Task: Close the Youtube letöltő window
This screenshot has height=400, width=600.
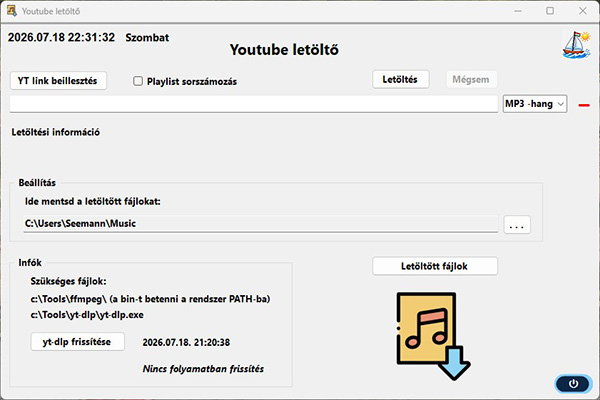Action: (582, 11)
